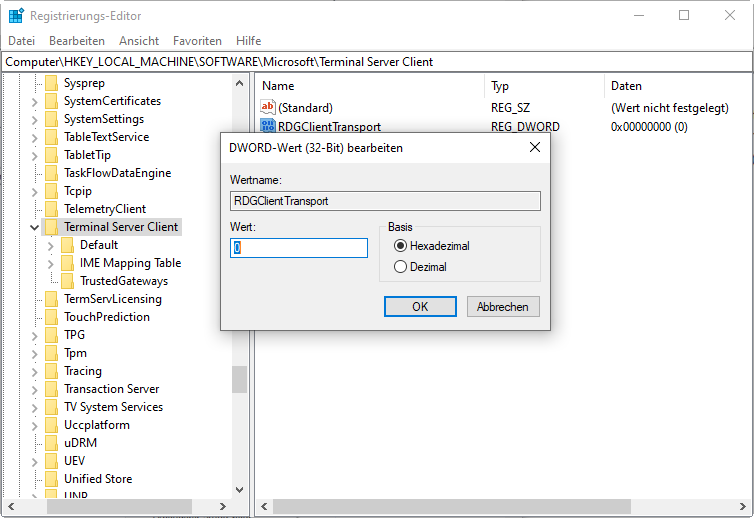Open the Bearbeiten menu
This screenshot has width=754, height=518.
77,41
